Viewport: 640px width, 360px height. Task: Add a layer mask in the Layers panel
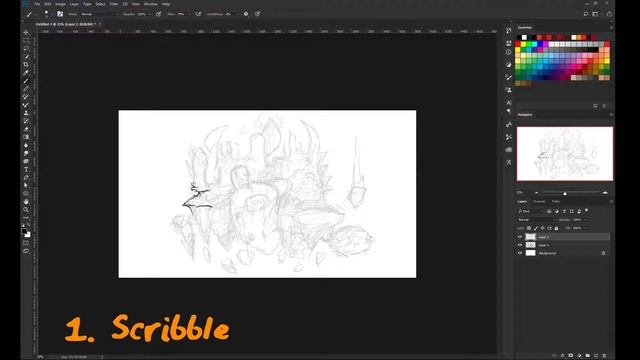pyautogui.click(x=571, y=356)
